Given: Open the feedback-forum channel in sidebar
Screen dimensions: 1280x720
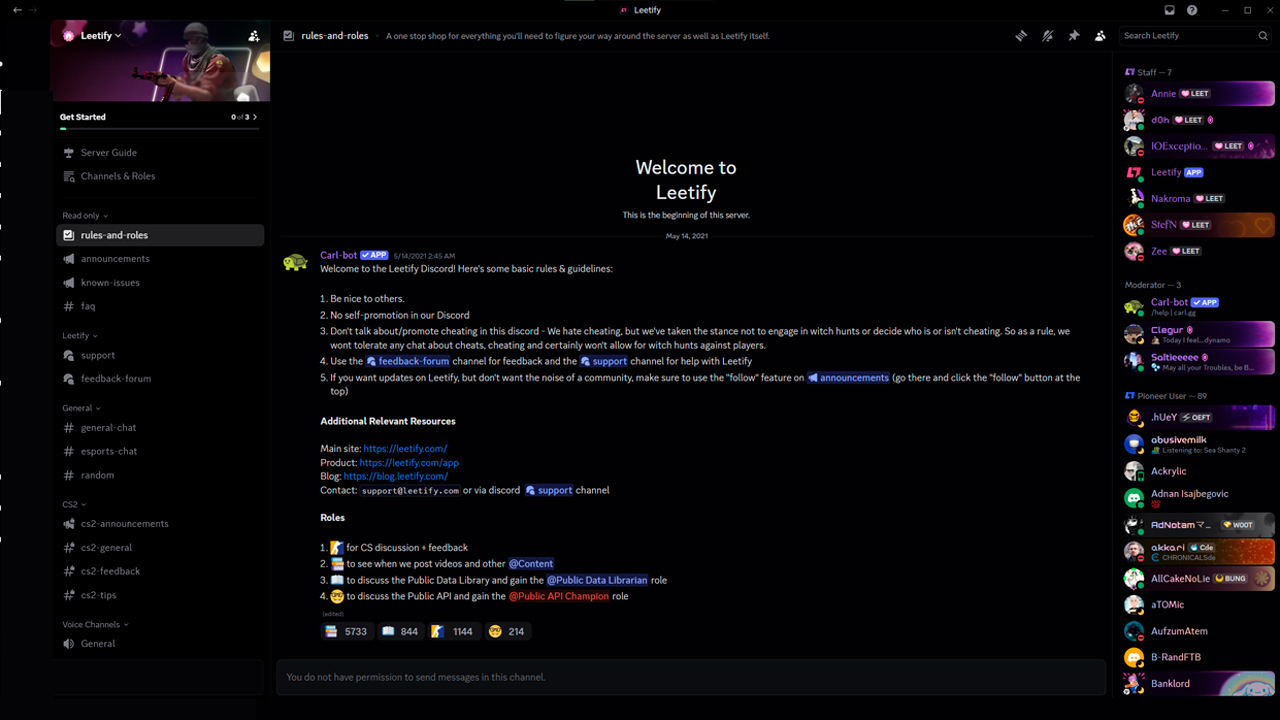Looking at the screenshot, I should [160, 379].
